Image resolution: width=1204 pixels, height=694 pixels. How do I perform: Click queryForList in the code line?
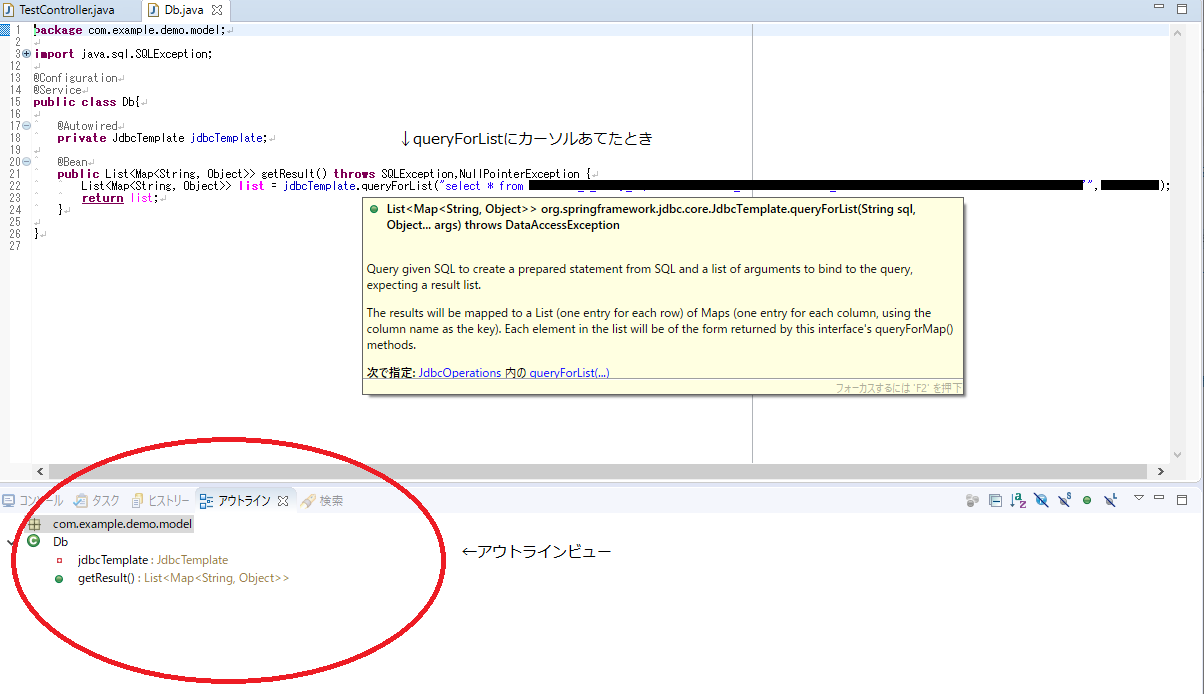(395, 185)
